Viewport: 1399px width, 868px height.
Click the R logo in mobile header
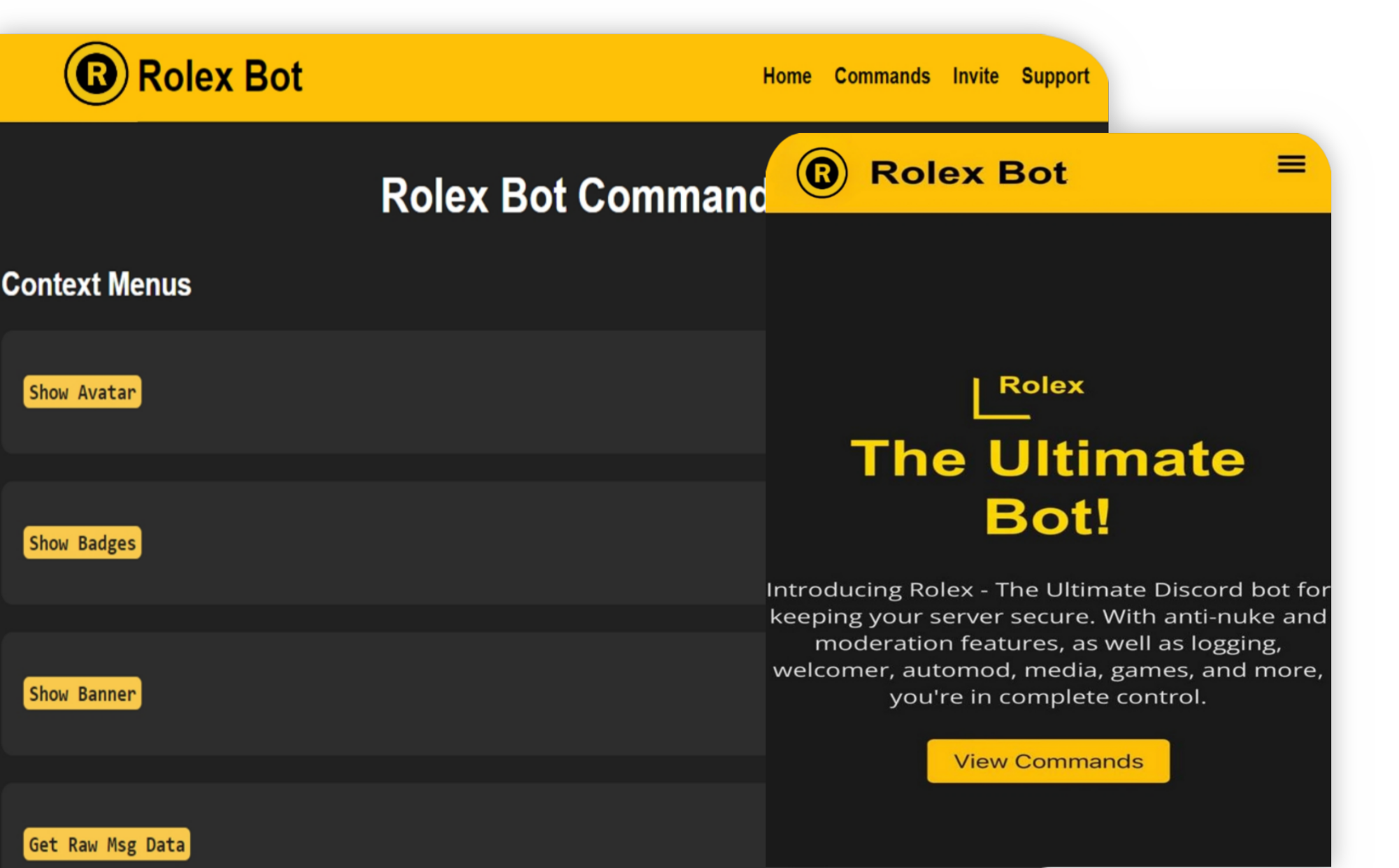click(822, 173)
